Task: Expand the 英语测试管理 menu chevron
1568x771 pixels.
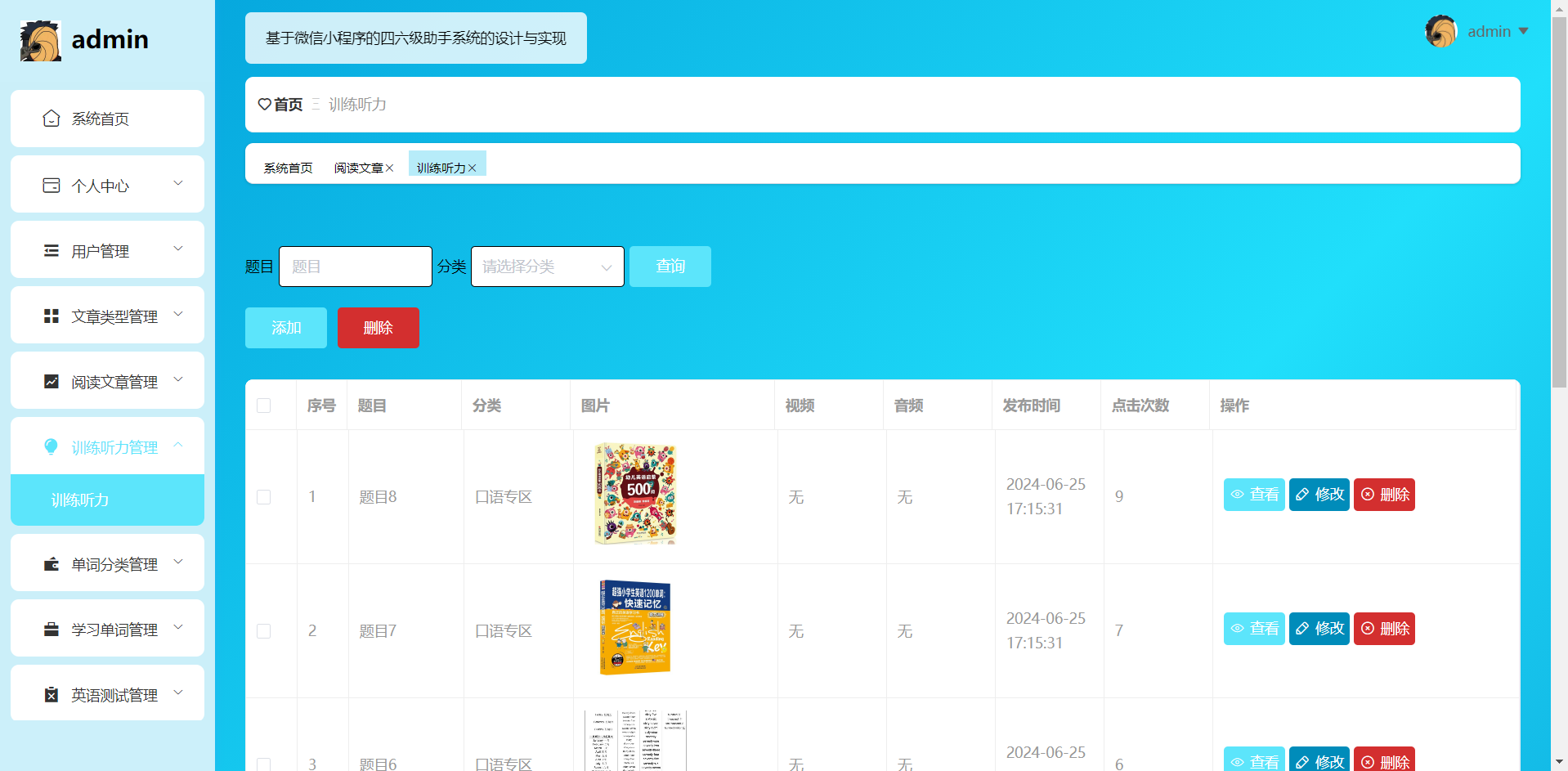Action: 178,693
